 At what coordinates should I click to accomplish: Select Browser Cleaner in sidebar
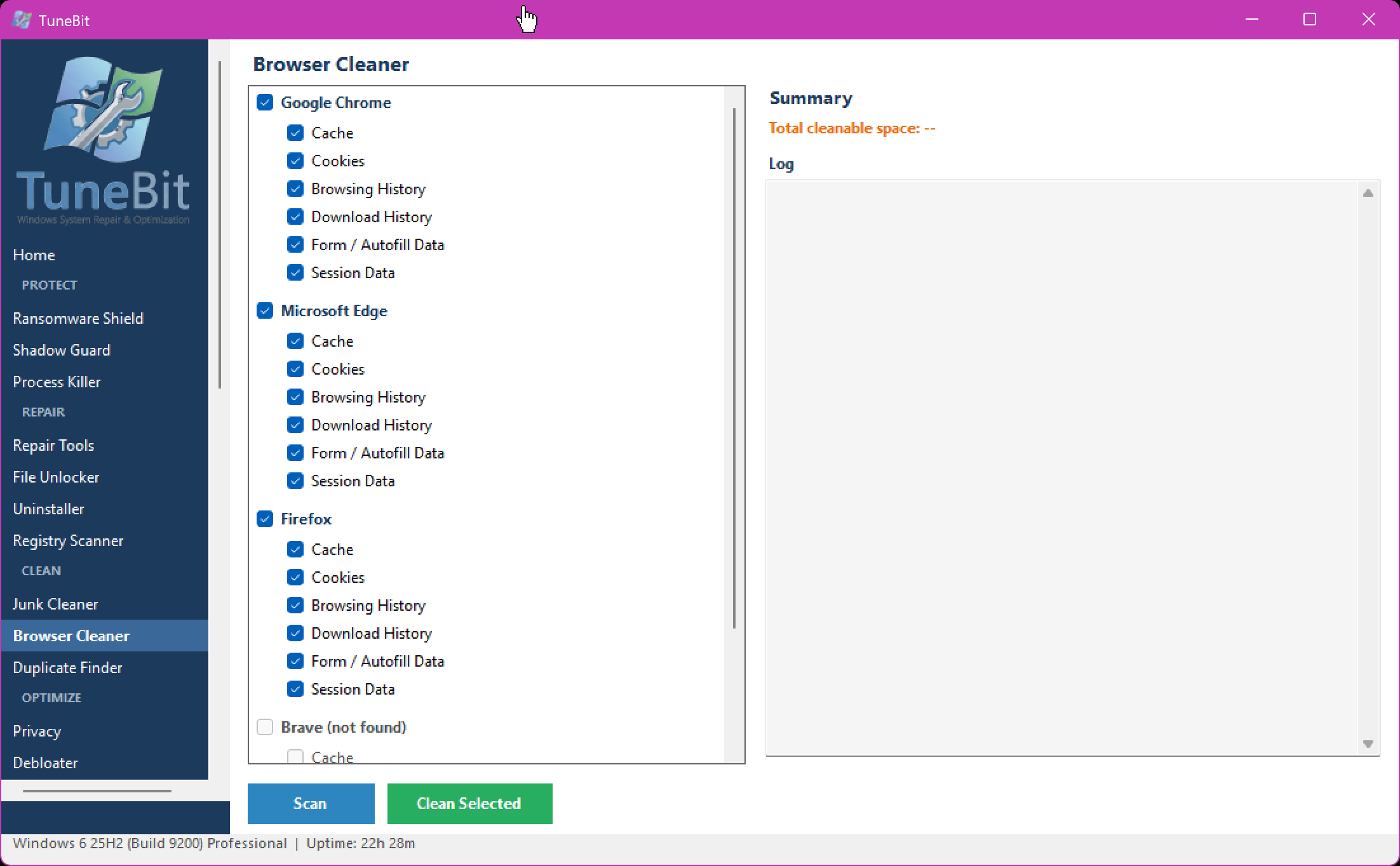pos(105,636)
